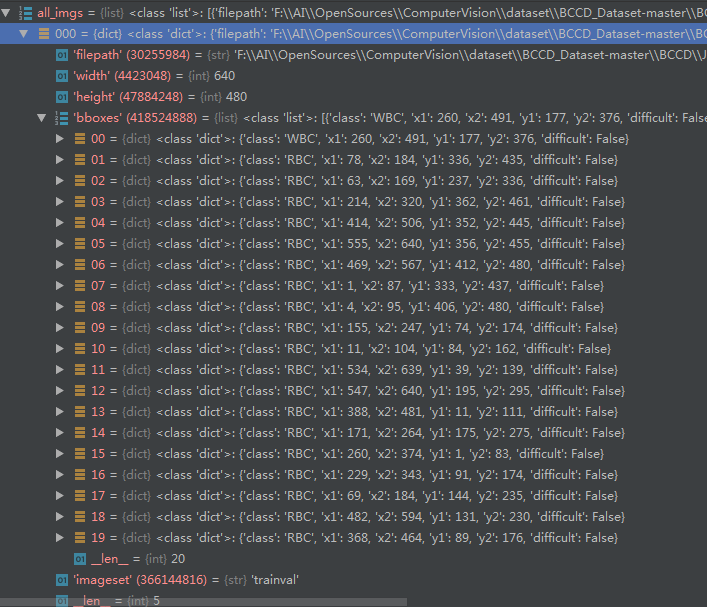Expand bbox entry 10 arrow
Viewport: 707px width, 607px height.
point(60,349)
